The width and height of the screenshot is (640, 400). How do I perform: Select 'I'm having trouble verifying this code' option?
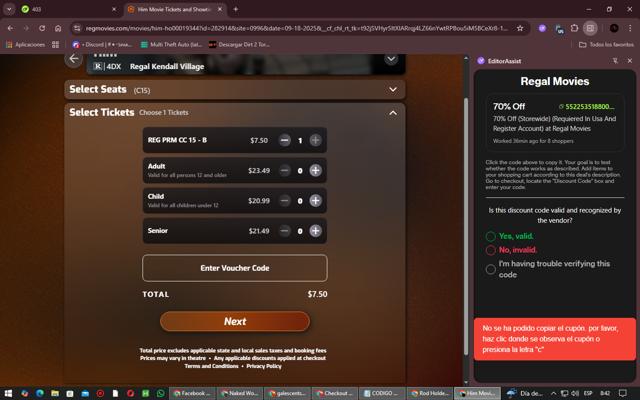pyautogui.click(x=491, y=269)
